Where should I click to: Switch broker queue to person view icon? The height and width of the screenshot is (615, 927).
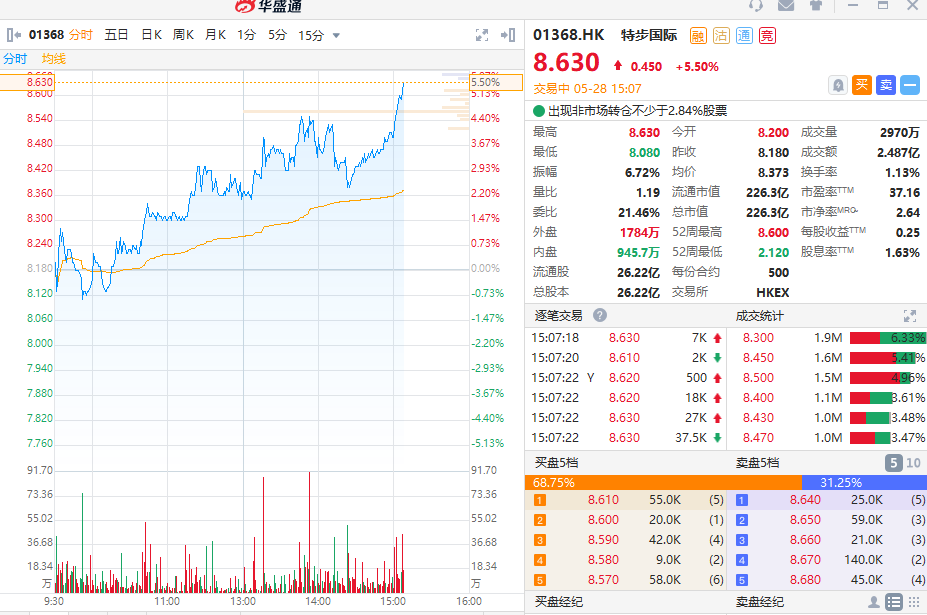point(874,602)
